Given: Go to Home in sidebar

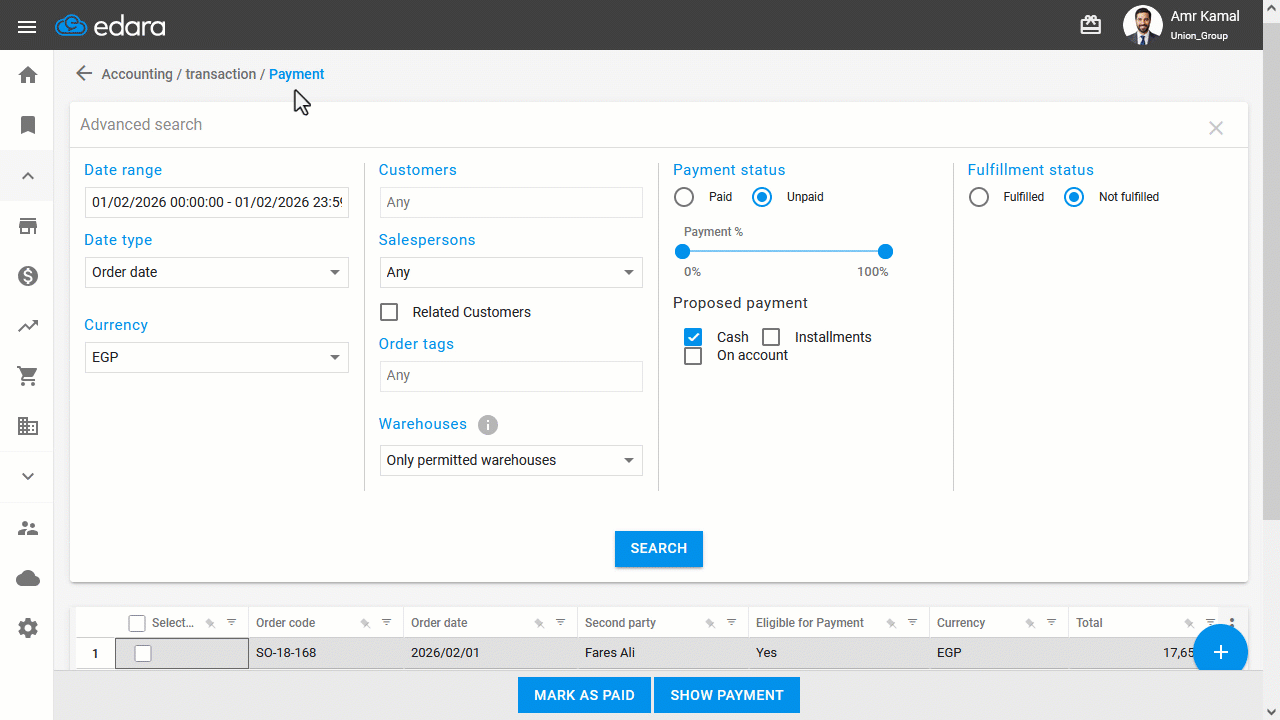Looking at the screenshot, I should (28, 75).
